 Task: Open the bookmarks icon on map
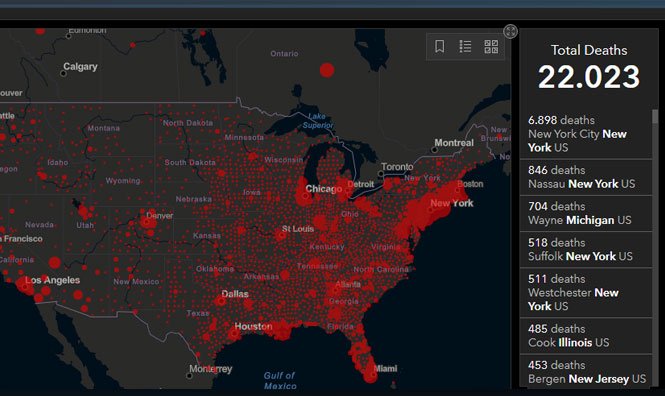[x=440, y=46]
